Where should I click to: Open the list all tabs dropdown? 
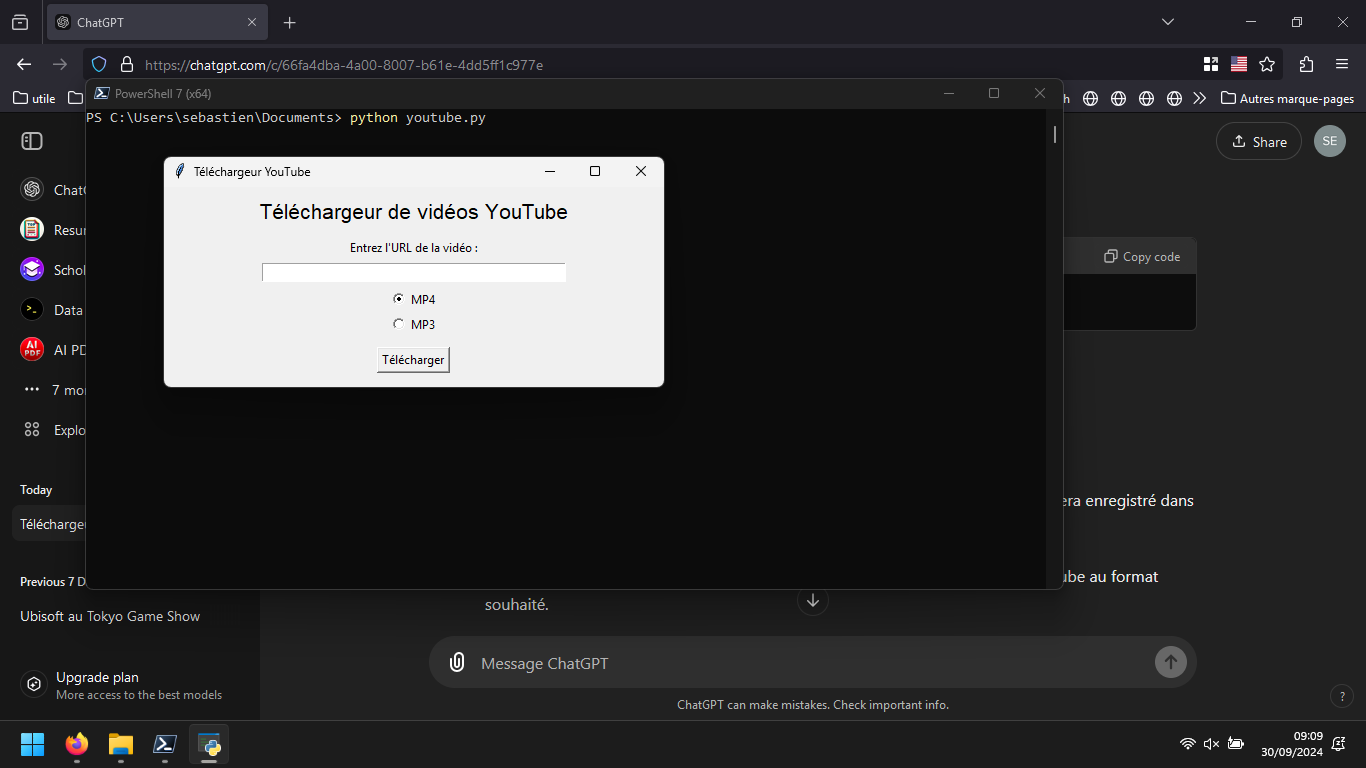point(1167,22)
